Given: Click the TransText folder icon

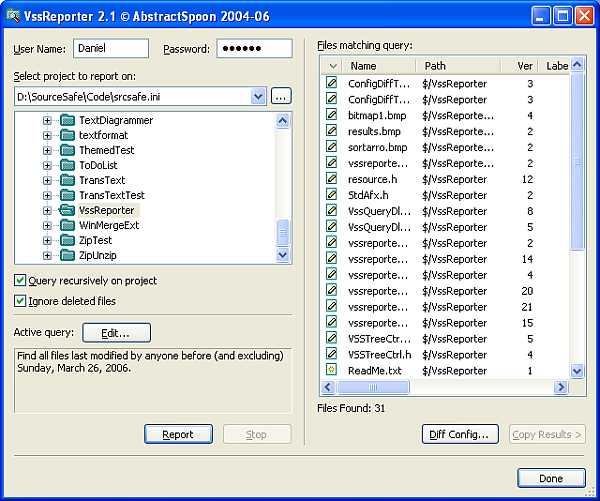Looking at the screenshot, I should 67,180.
